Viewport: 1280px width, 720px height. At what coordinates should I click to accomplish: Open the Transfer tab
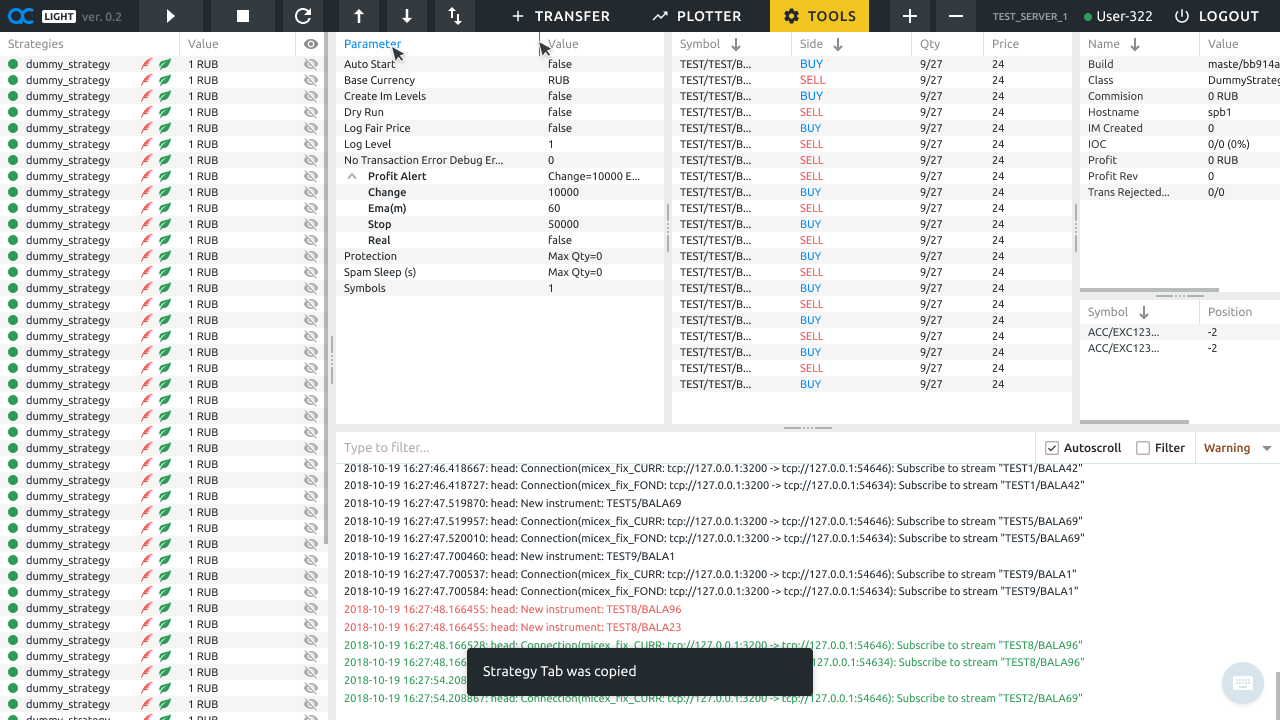tap(560, 16)
